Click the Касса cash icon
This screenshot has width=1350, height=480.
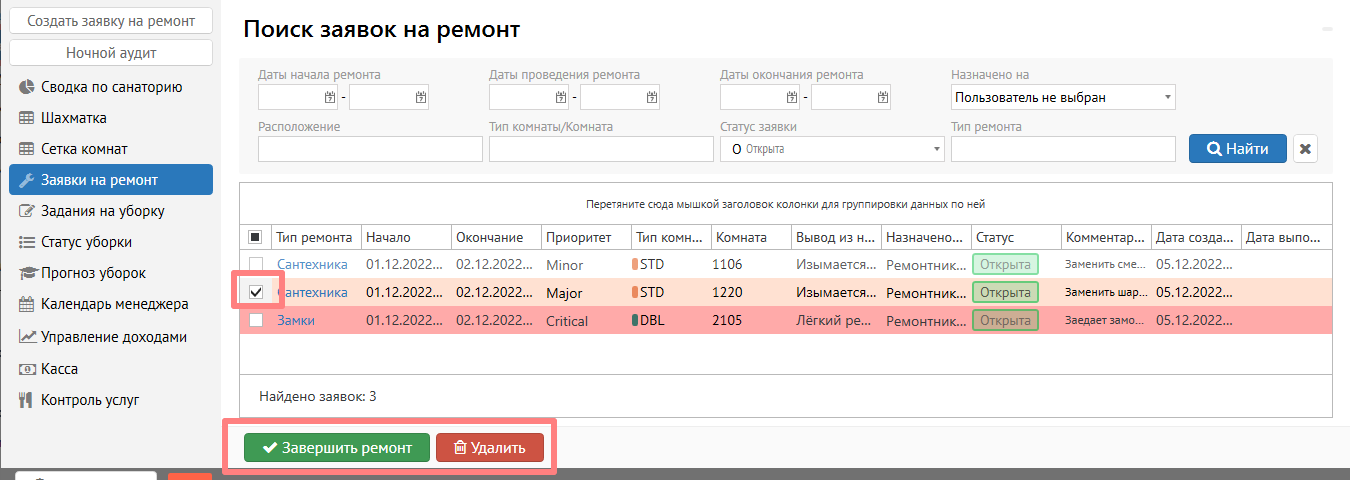coord(27,369)
